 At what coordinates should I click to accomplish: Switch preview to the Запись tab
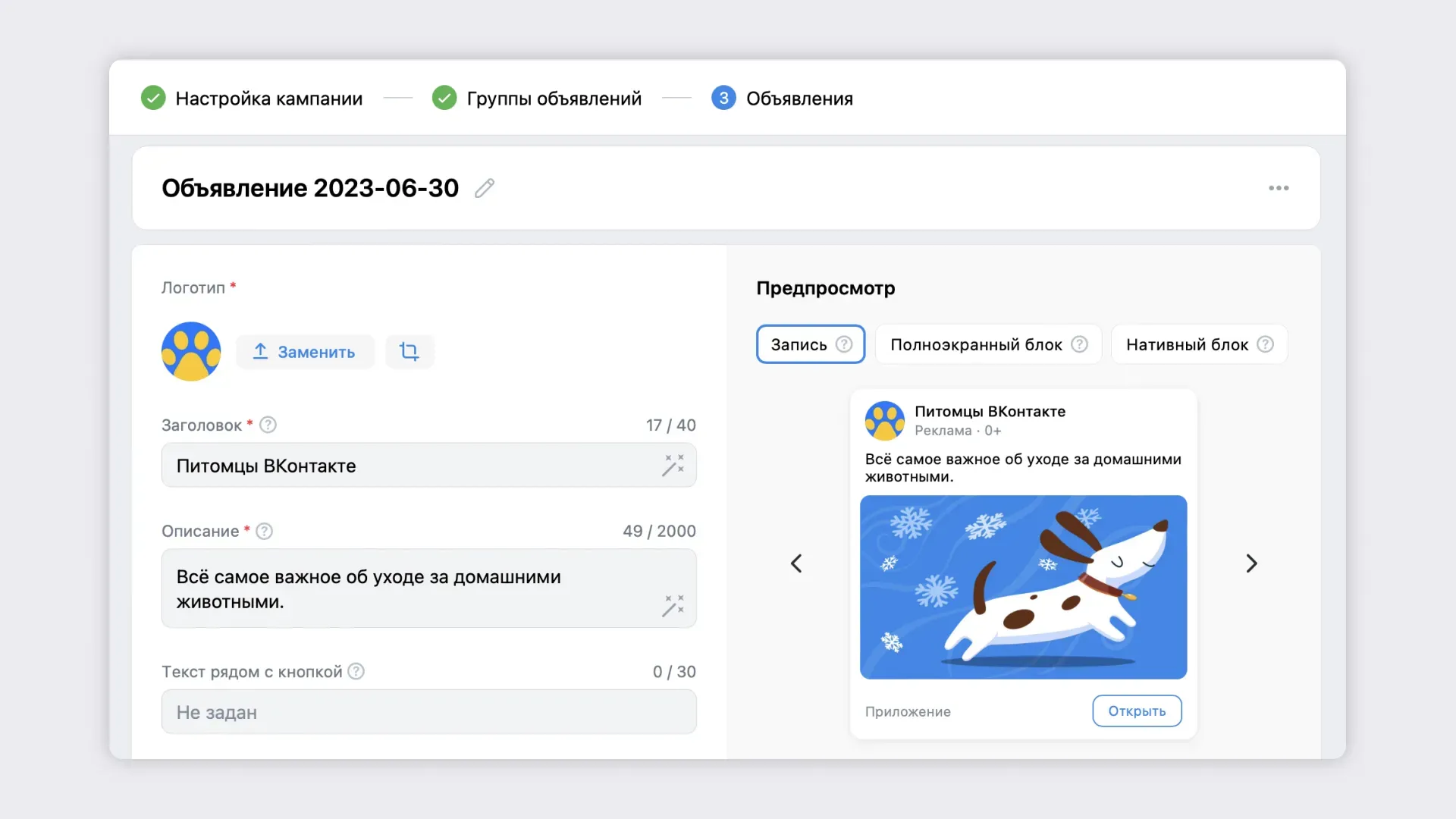811,344
